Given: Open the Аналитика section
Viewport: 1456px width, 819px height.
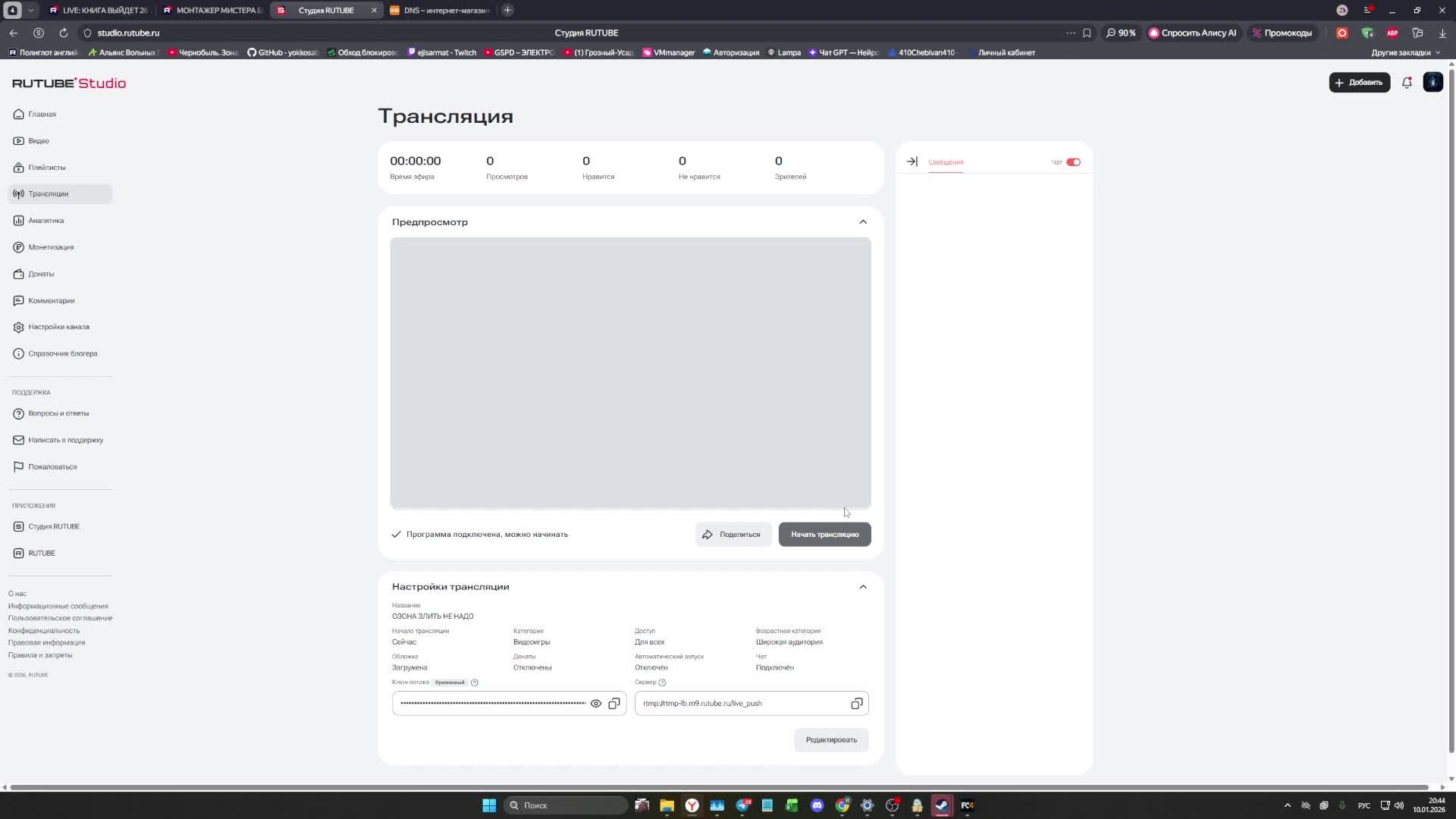Looking at the screenshot, I should pos(39,221).
